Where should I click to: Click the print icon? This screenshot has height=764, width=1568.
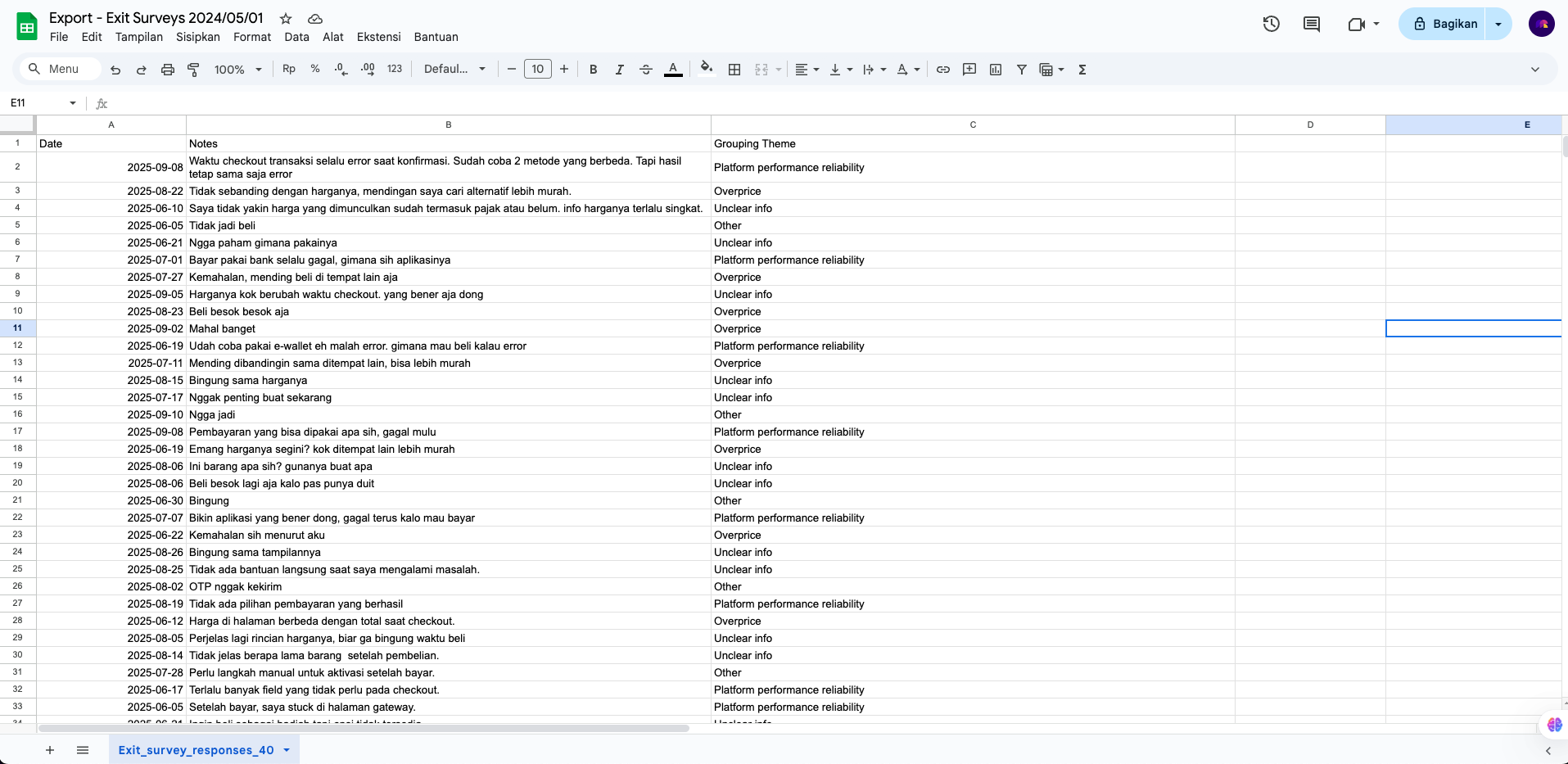pos(168,70)
